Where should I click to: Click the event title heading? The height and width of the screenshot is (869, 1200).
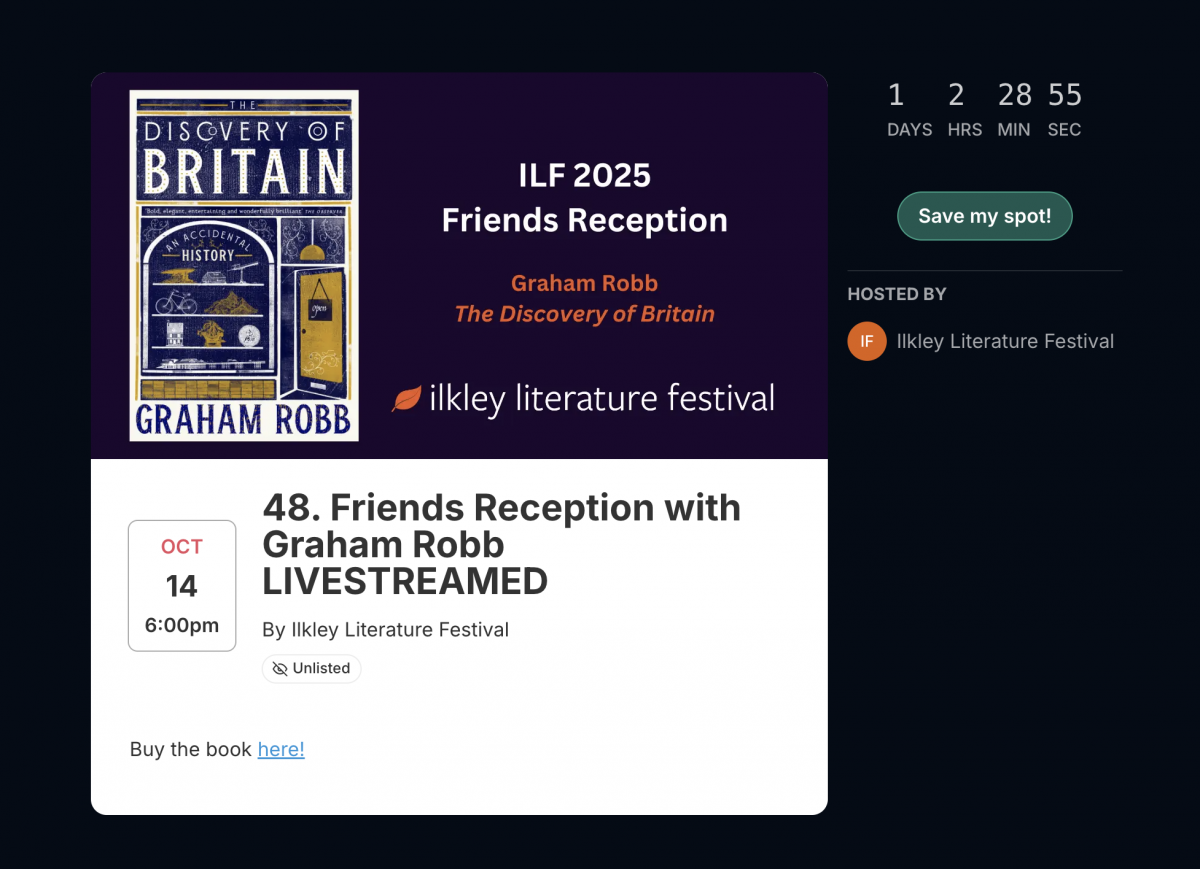pyautogui.click(x=501, y=544)
